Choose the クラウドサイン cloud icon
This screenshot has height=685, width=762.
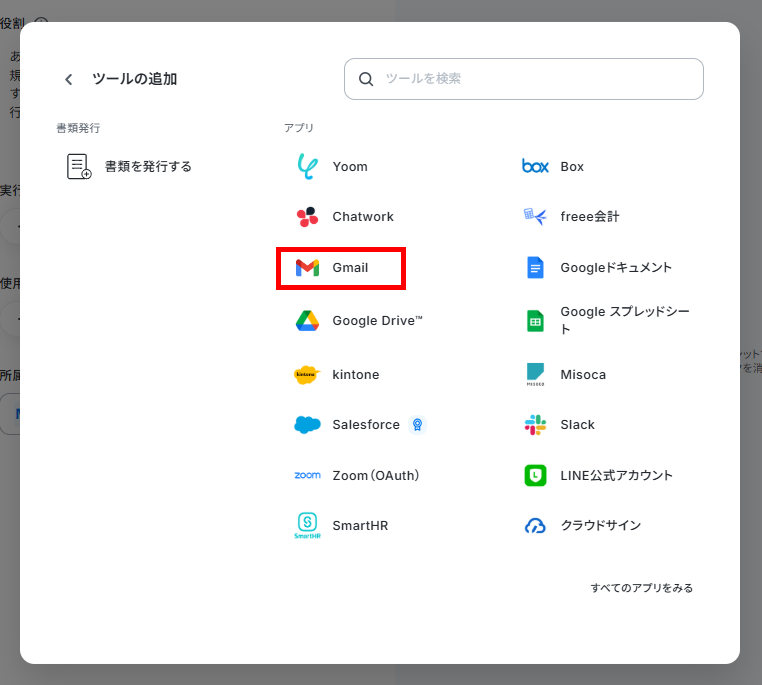pyautogui.click(x=535, y=526)
